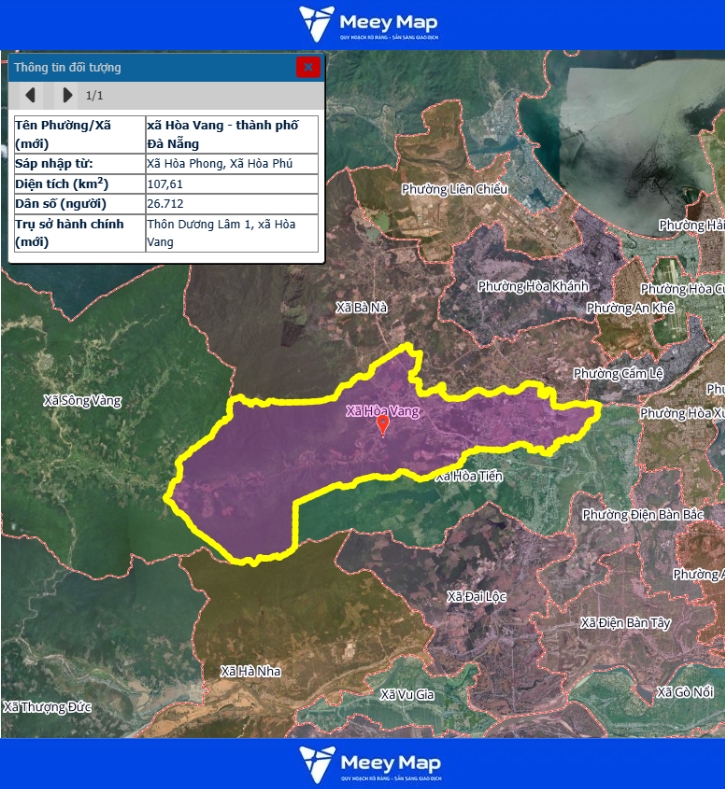
Task: Click the Xã Hà Nha area label
Action: click(251, 671)
